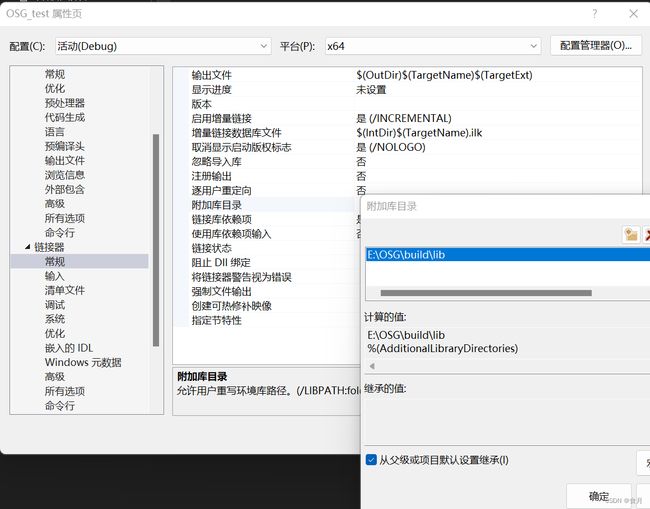Click the 指定节特性 property row

coord(274,320)
